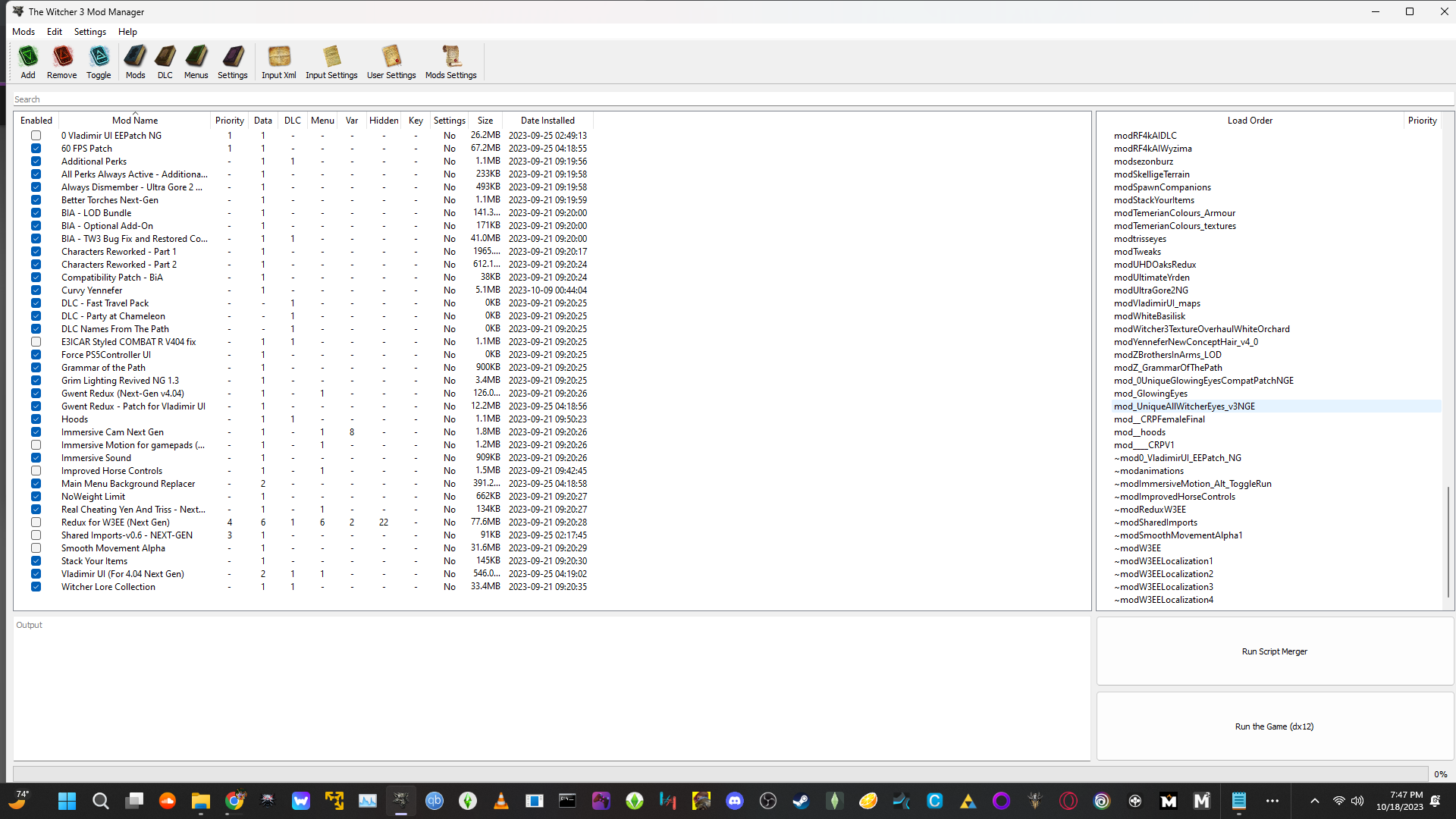
Task: Enable 0 Vladimir UI EEPatch NG mod
Action: coord(36,136)
